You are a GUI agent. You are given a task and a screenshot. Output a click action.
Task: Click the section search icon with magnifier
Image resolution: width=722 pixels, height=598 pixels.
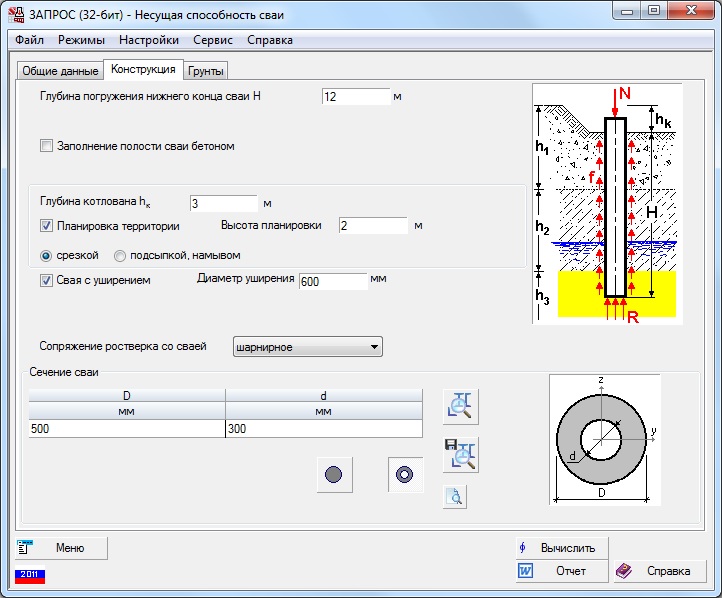(461, 407)
